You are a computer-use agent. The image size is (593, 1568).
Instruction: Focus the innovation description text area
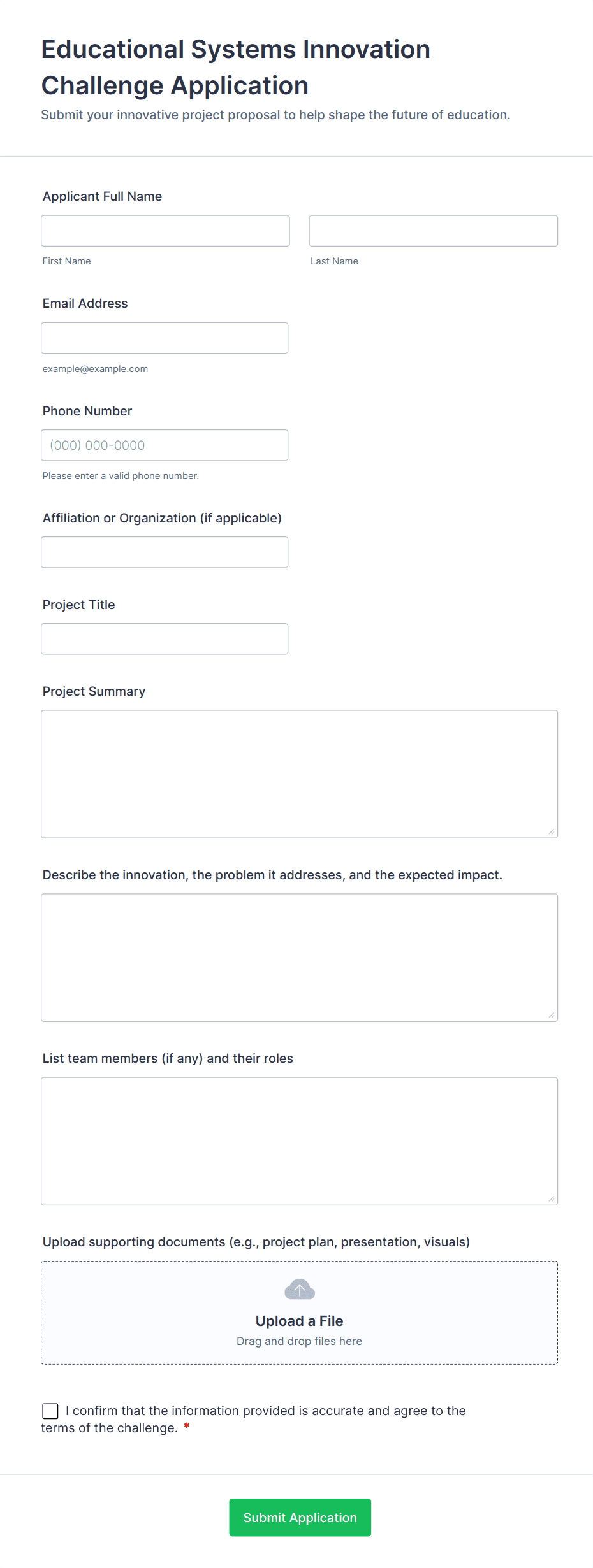tap(299, 957)
